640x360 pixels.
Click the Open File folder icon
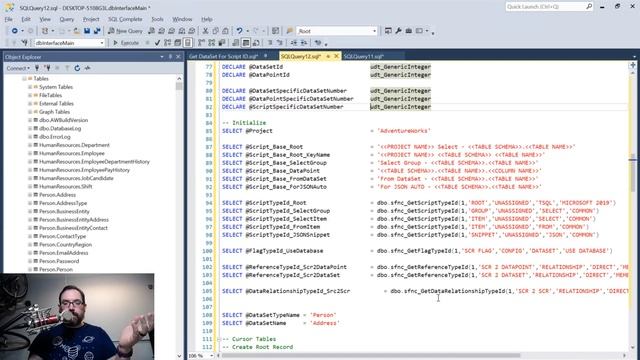coord(76,31)
